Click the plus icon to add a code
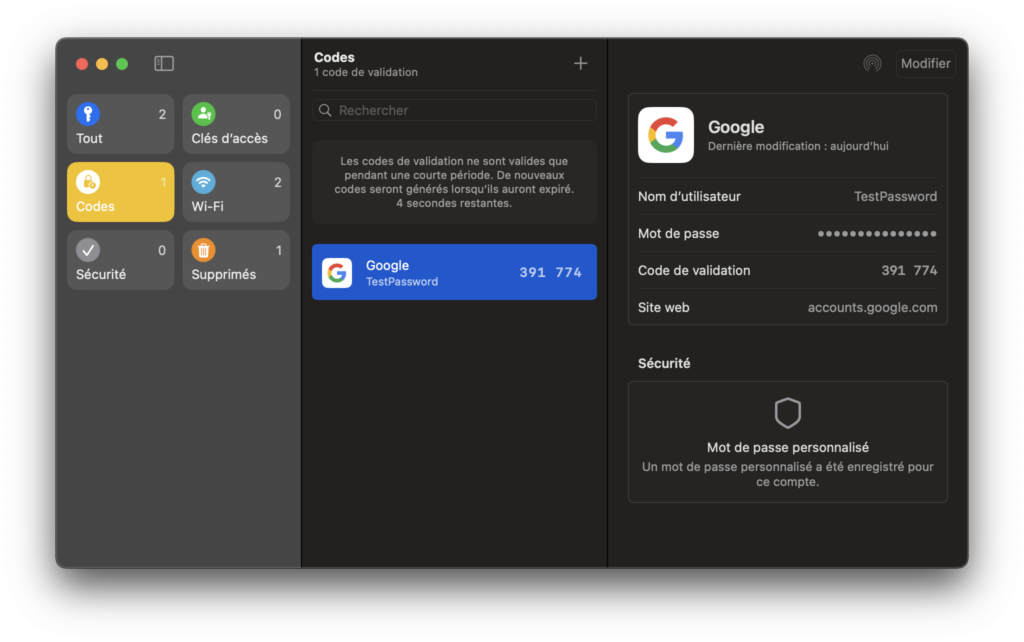The width and height of the screenshot is (1024, 642). 580,63
